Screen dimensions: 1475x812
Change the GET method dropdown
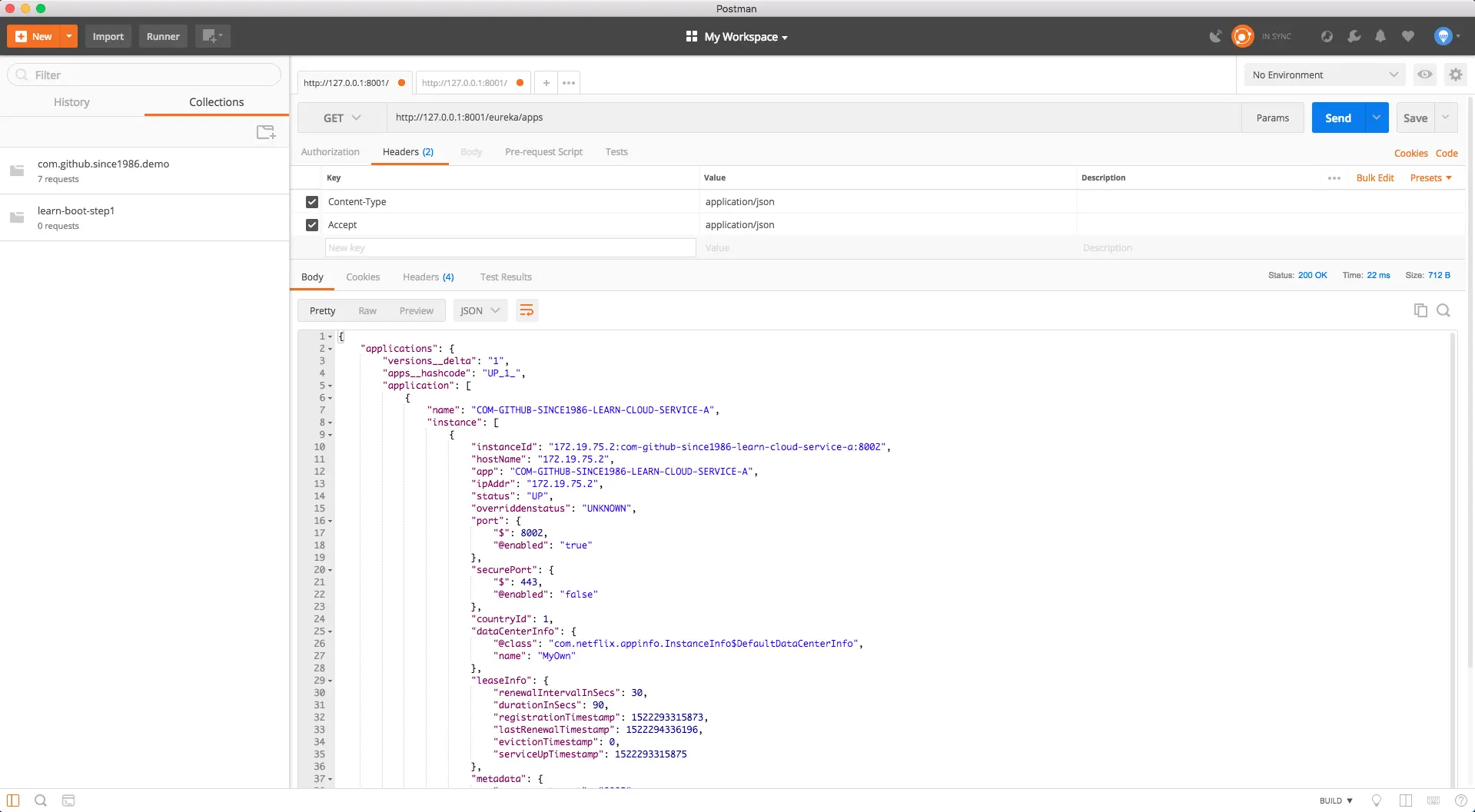[x=342, y=118]
